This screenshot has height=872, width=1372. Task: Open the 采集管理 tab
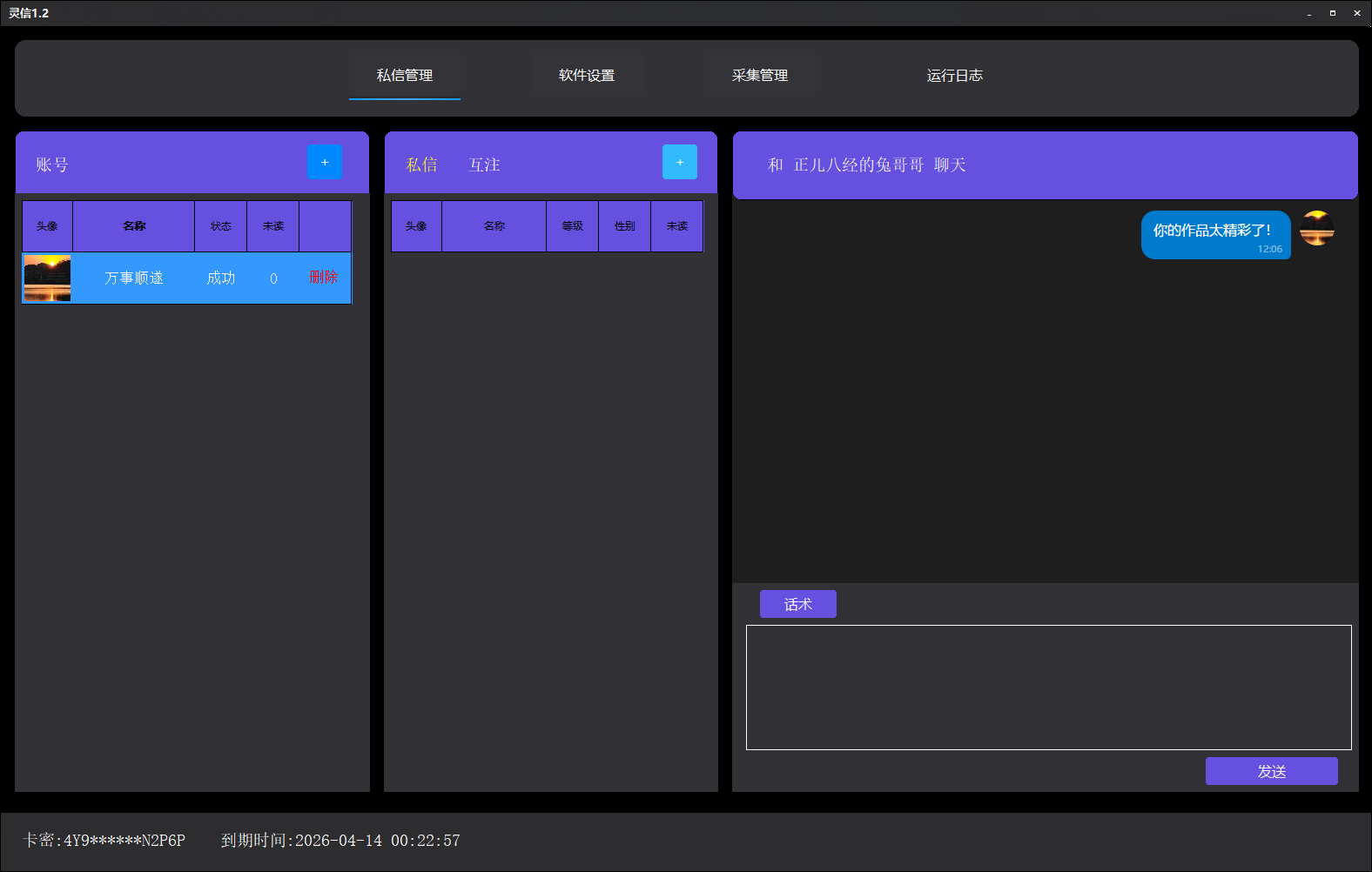tap(760, 76)
